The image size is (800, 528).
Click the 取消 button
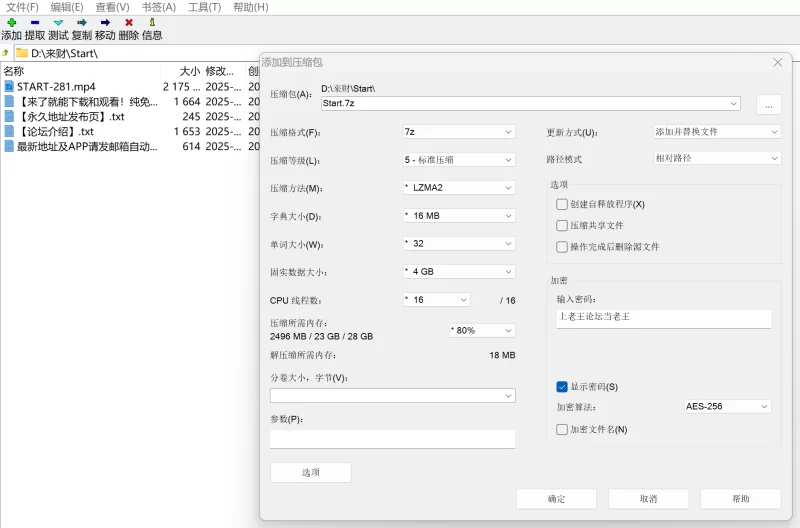point(648,498)
